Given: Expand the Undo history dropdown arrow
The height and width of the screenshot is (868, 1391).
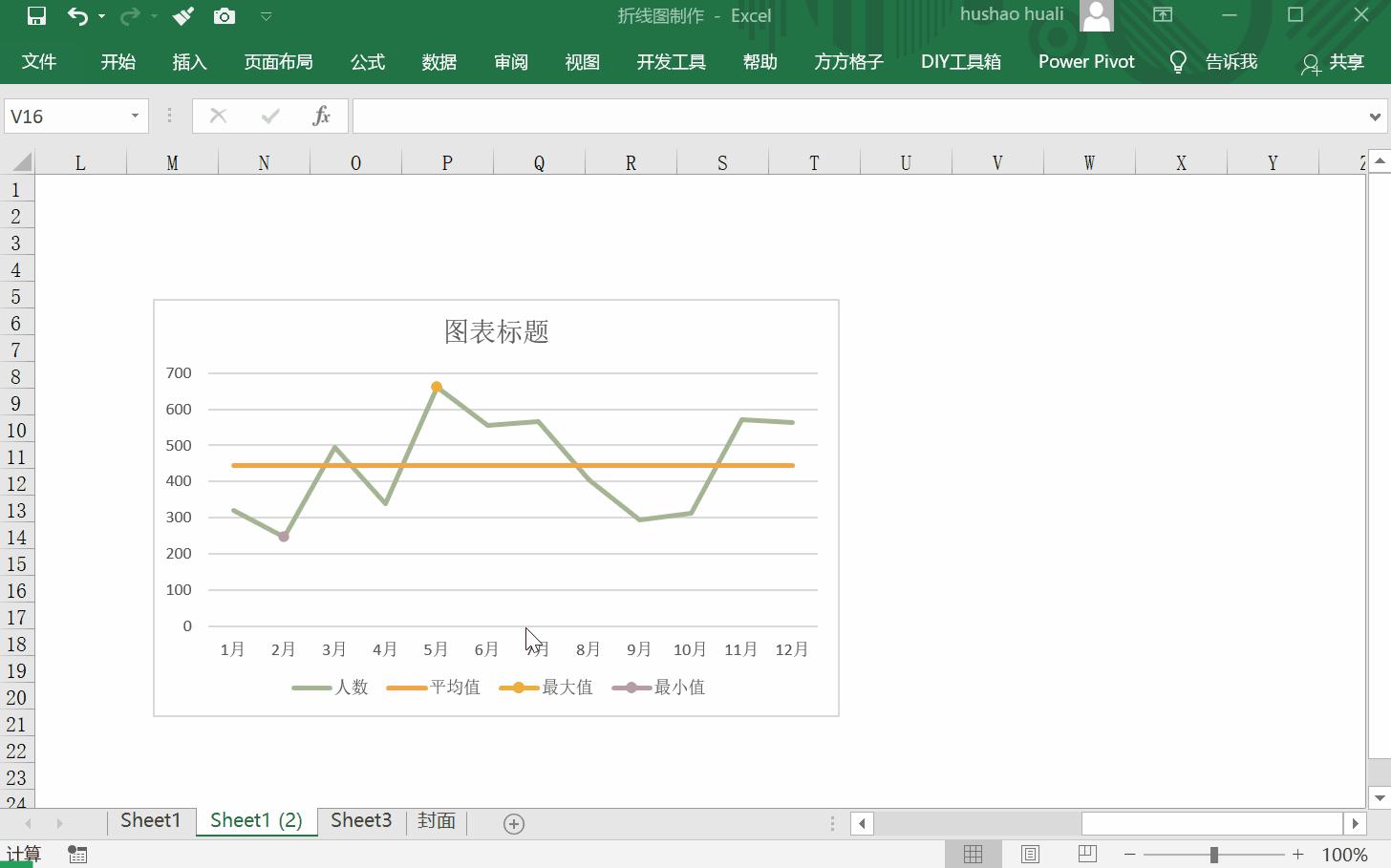Looking at the screenshot, I should tap(99, 15).
